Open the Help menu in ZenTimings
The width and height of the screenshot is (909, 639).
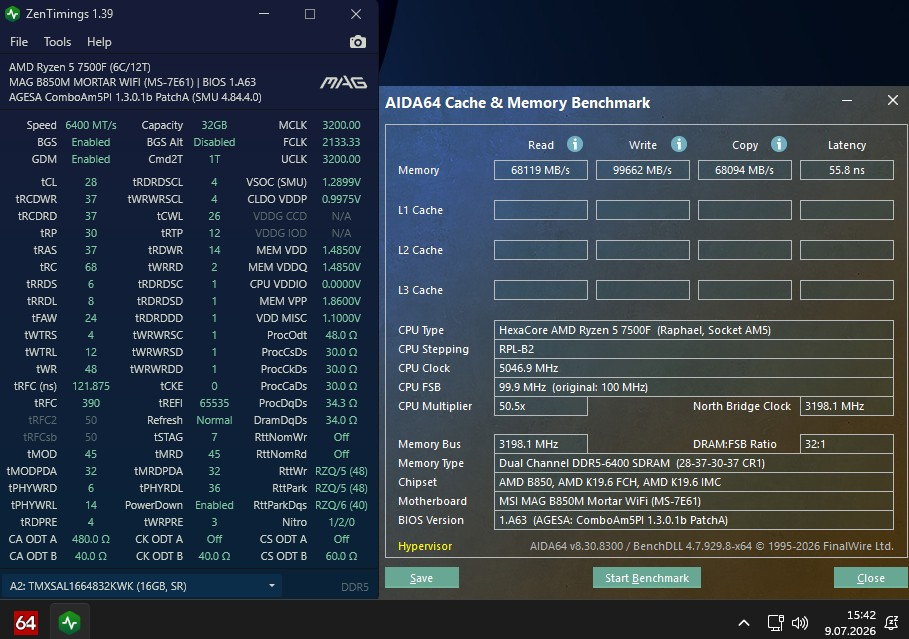coord(99,42)
